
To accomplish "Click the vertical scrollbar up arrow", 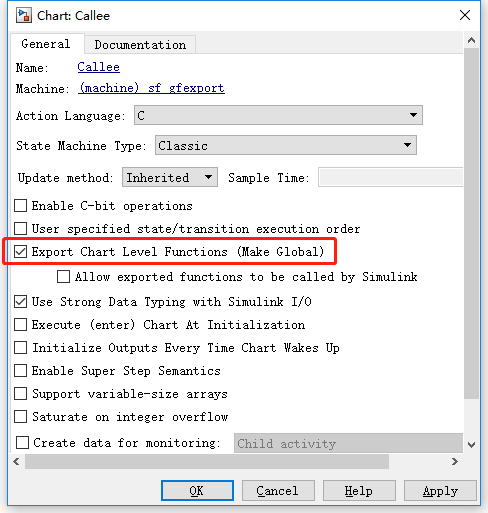I will click(471, 40).
